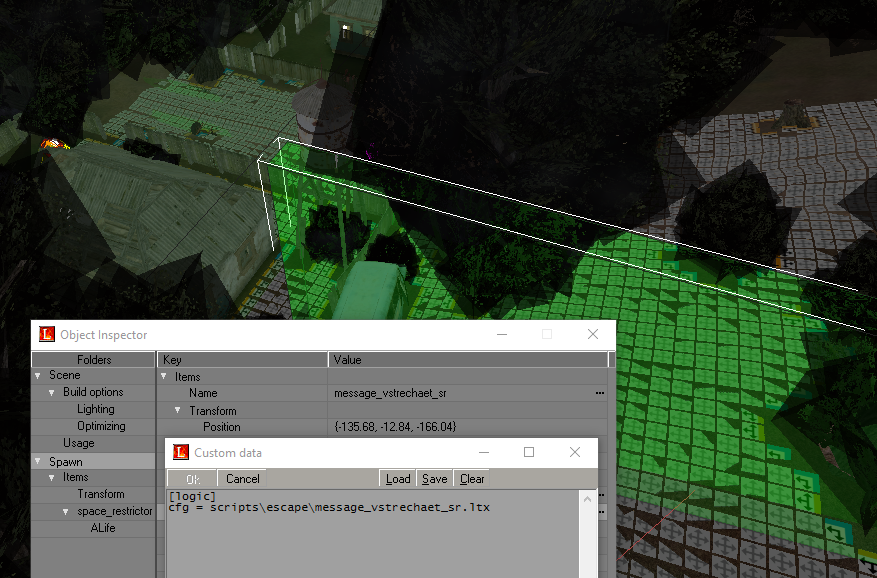Load a custom data file
The image size is (877, 578).
[397, 479]
